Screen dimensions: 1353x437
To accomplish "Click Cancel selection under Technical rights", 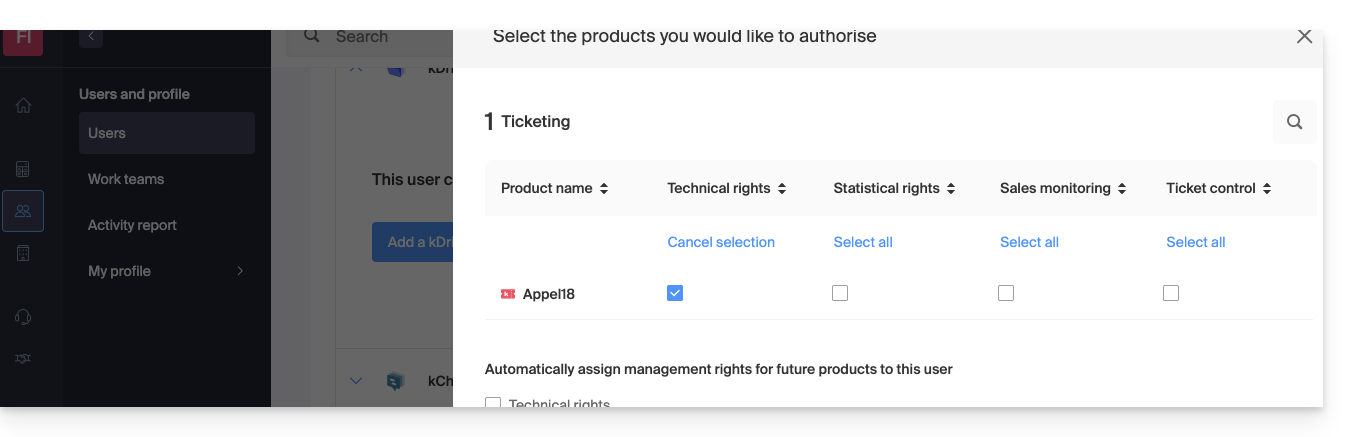I will (x=721, y=242).
